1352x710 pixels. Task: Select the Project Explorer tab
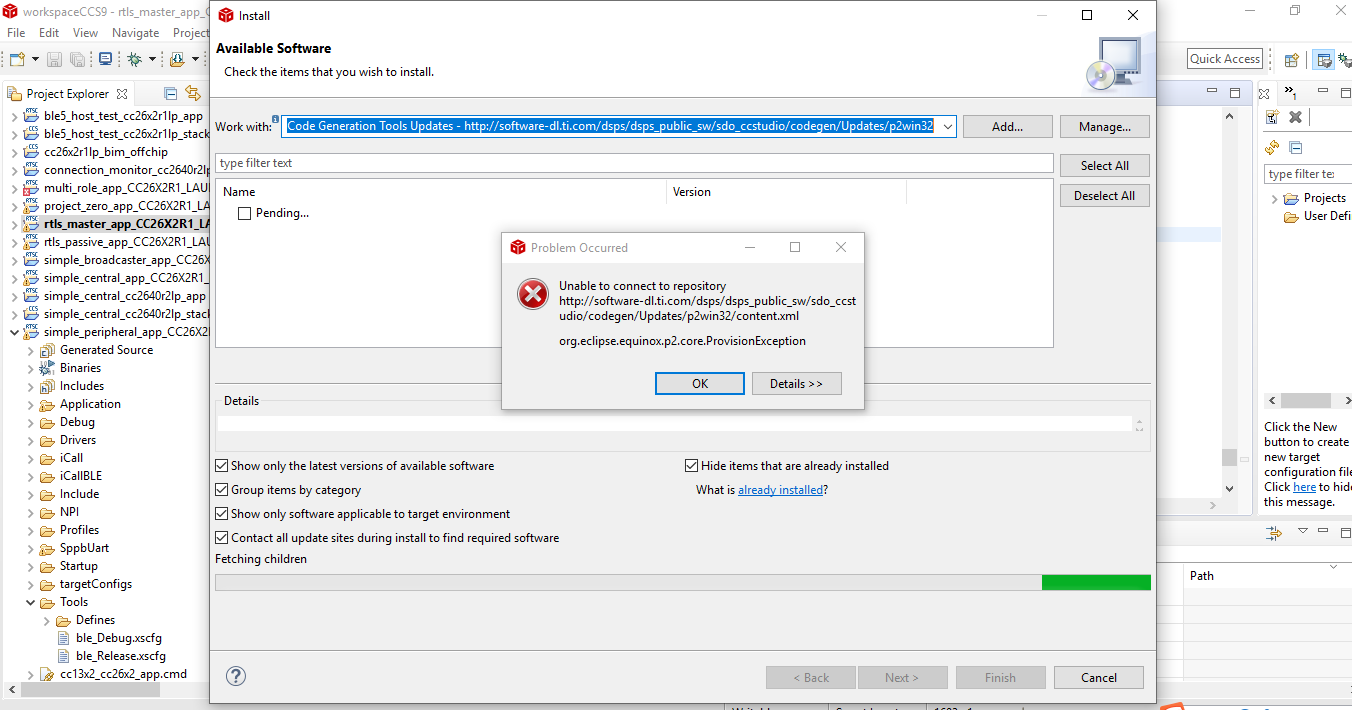coord(68,94)
